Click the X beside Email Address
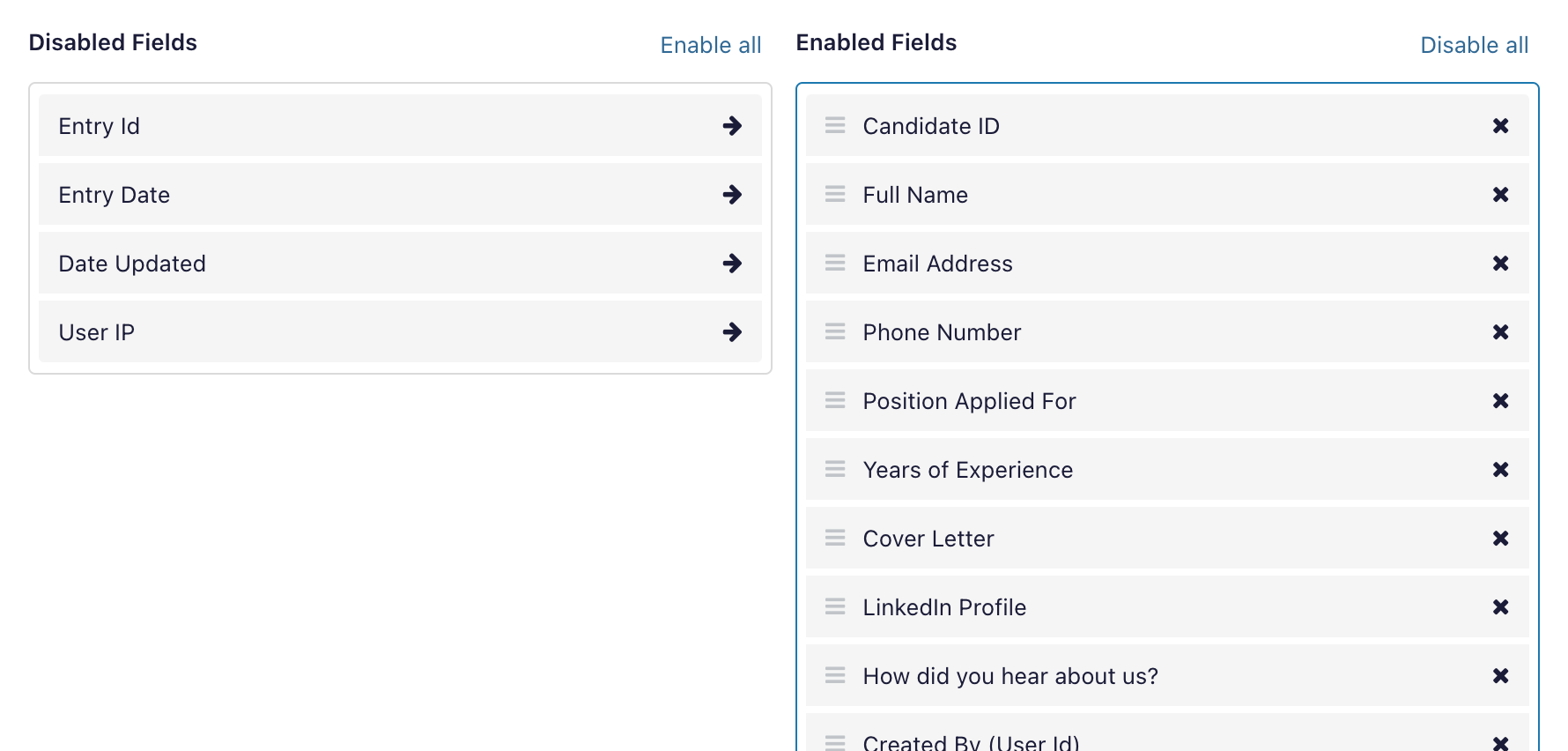Viewport: 1568px width, 751px height. tap(1501, 264)
